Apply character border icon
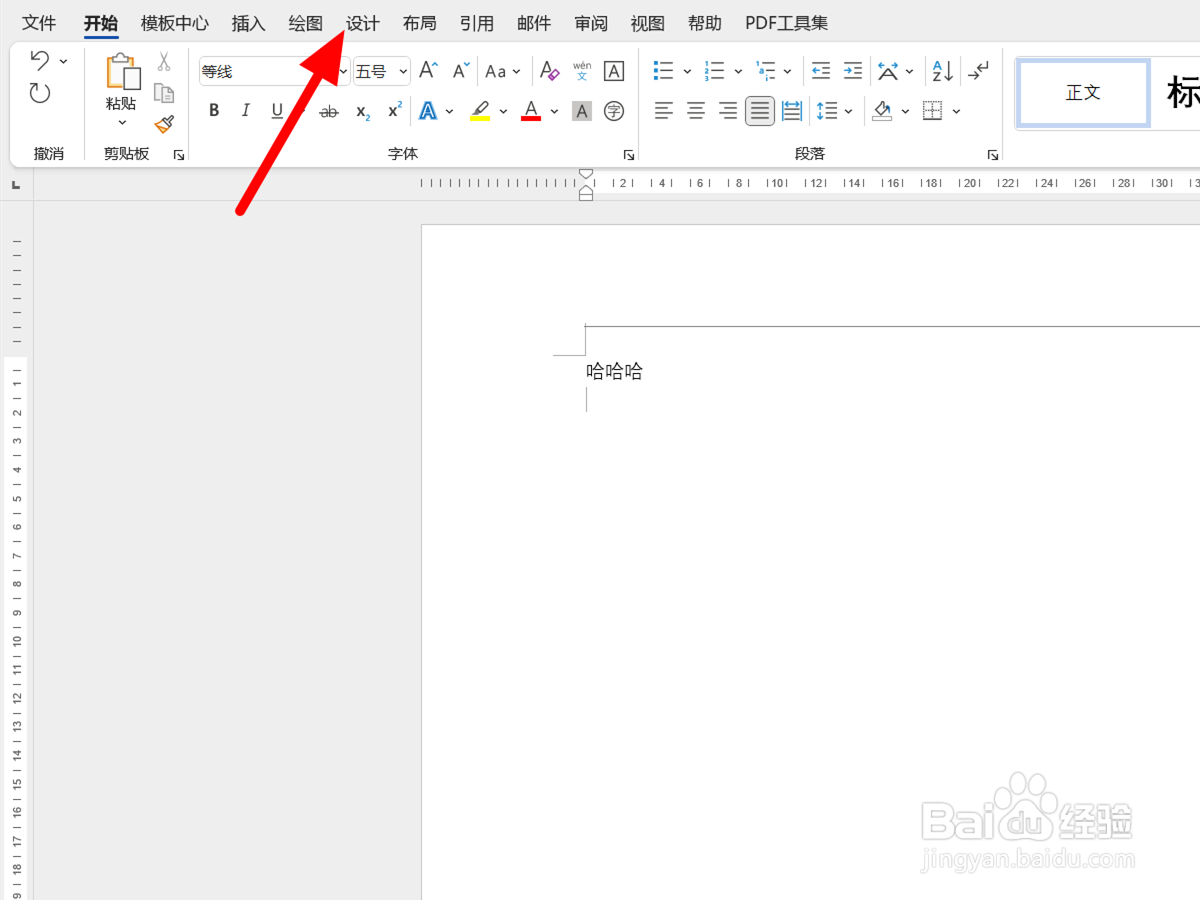This screenshot has width=1200, height=900. pyautogui.click(x=614, y=71)
